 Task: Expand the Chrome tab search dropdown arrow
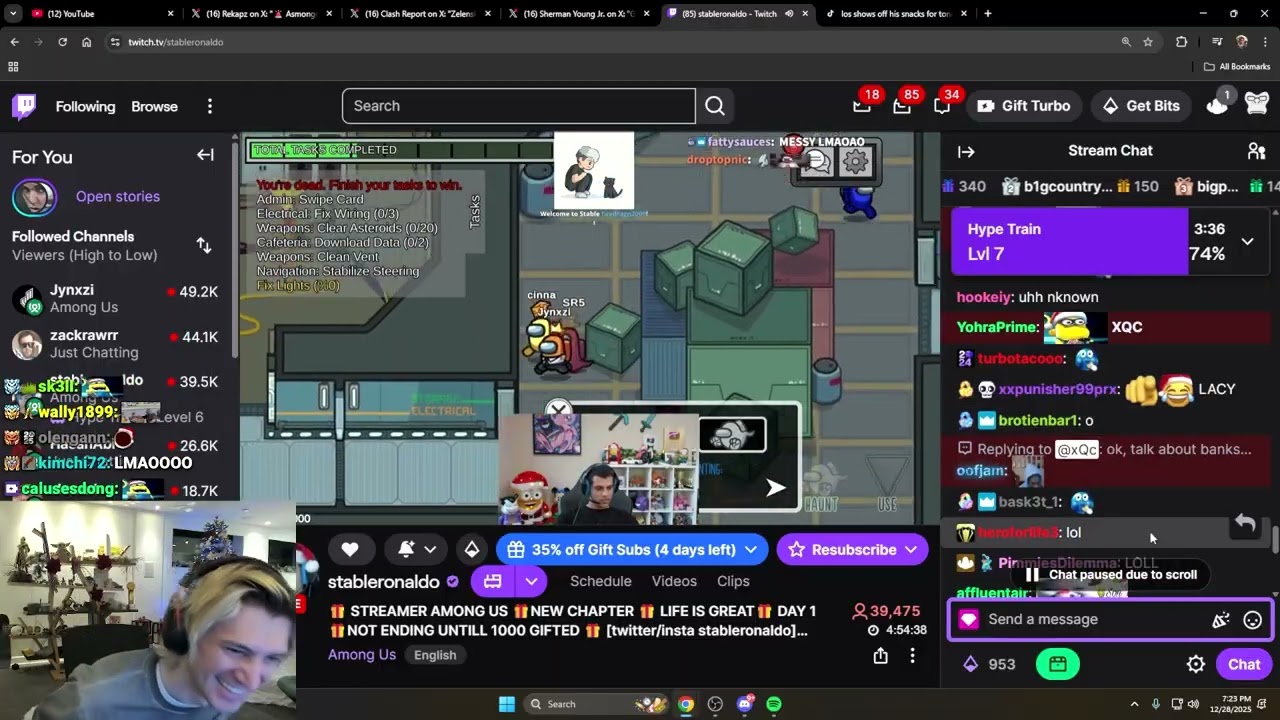click(x=13, y=14)
